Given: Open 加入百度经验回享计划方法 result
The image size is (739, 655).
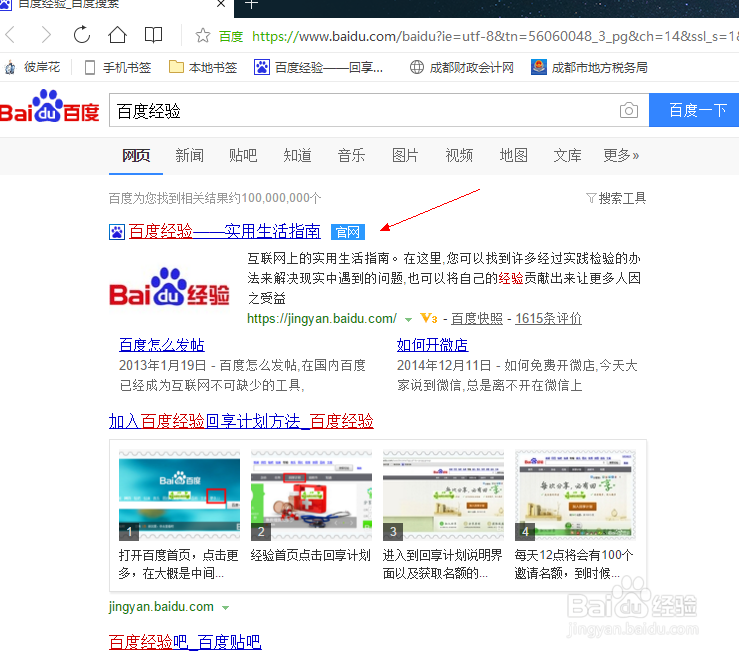Looking at the screenshot, I should point(241,421).
